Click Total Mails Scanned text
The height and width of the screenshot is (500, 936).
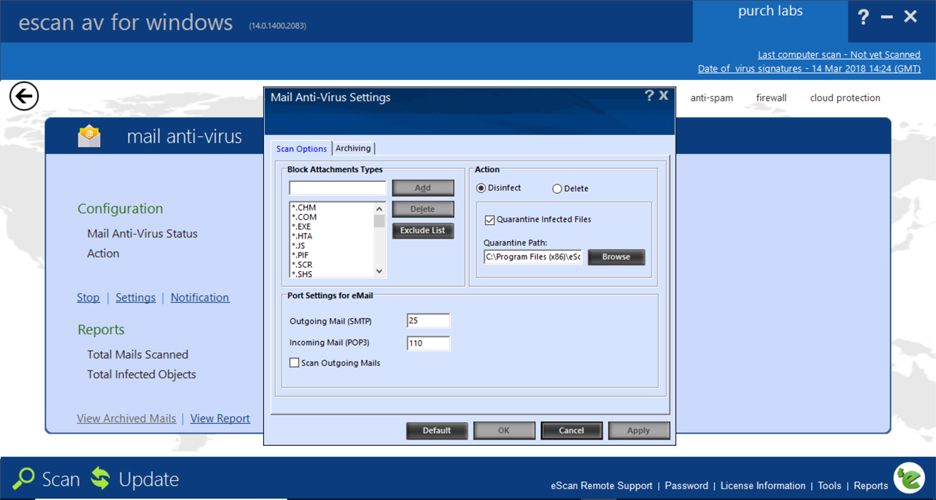point(137,354)
